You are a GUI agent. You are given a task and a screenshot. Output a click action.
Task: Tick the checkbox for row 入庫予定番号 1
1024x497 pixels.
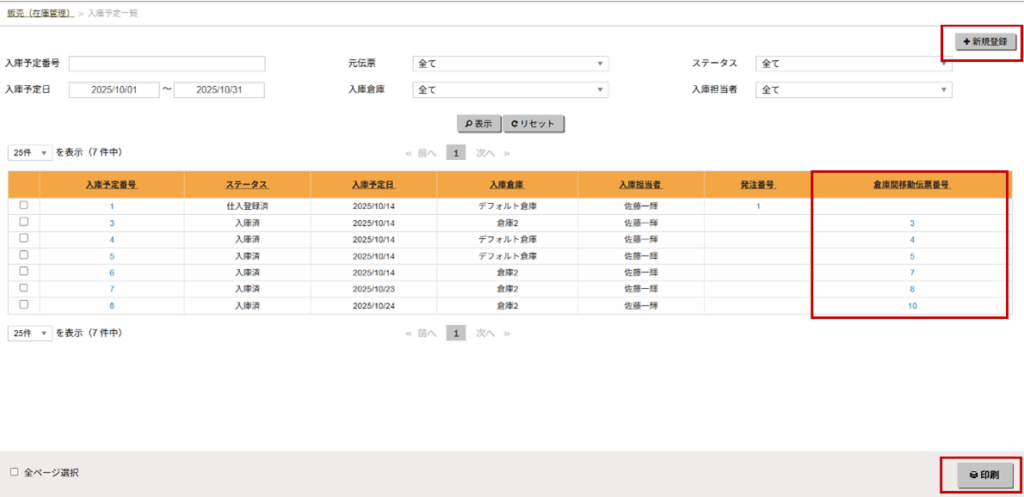[24, 205]
